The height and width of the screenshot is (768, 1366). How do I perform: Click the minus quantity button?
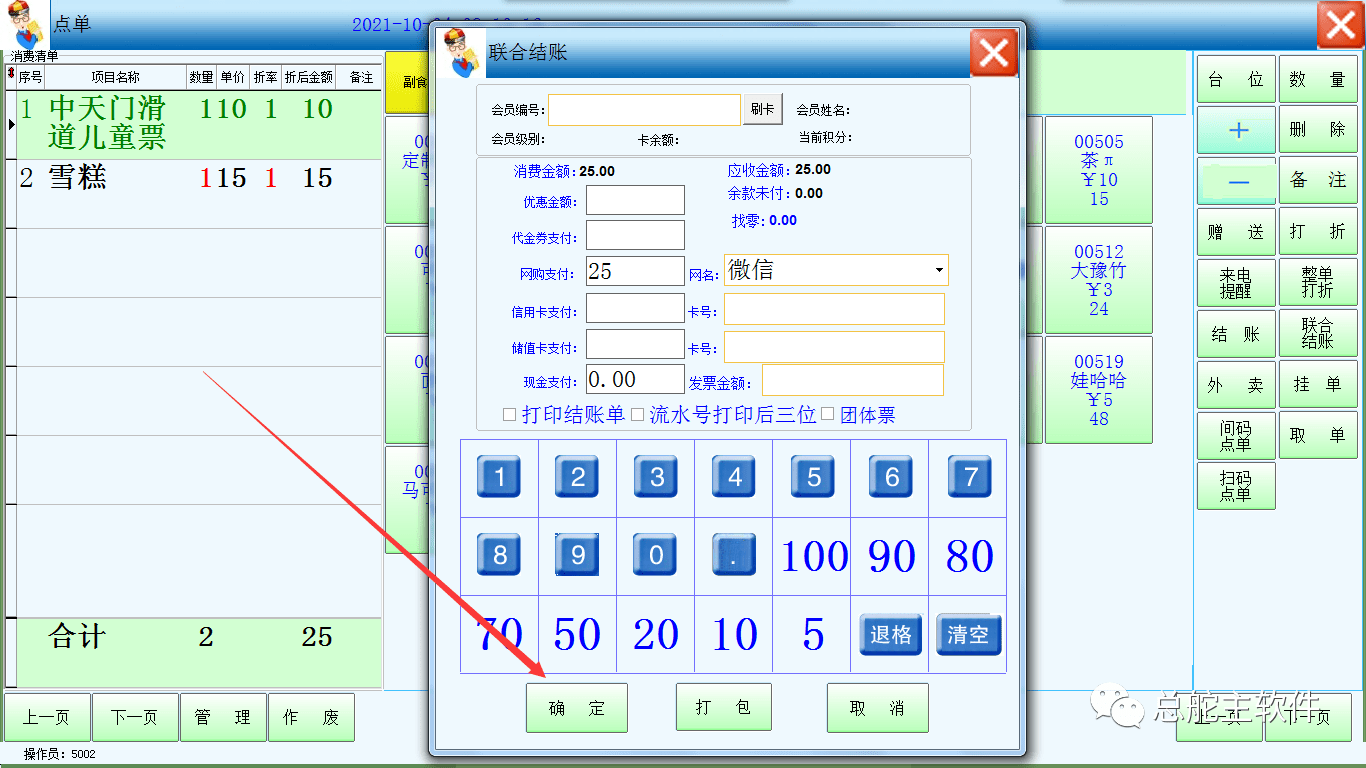1236,181
